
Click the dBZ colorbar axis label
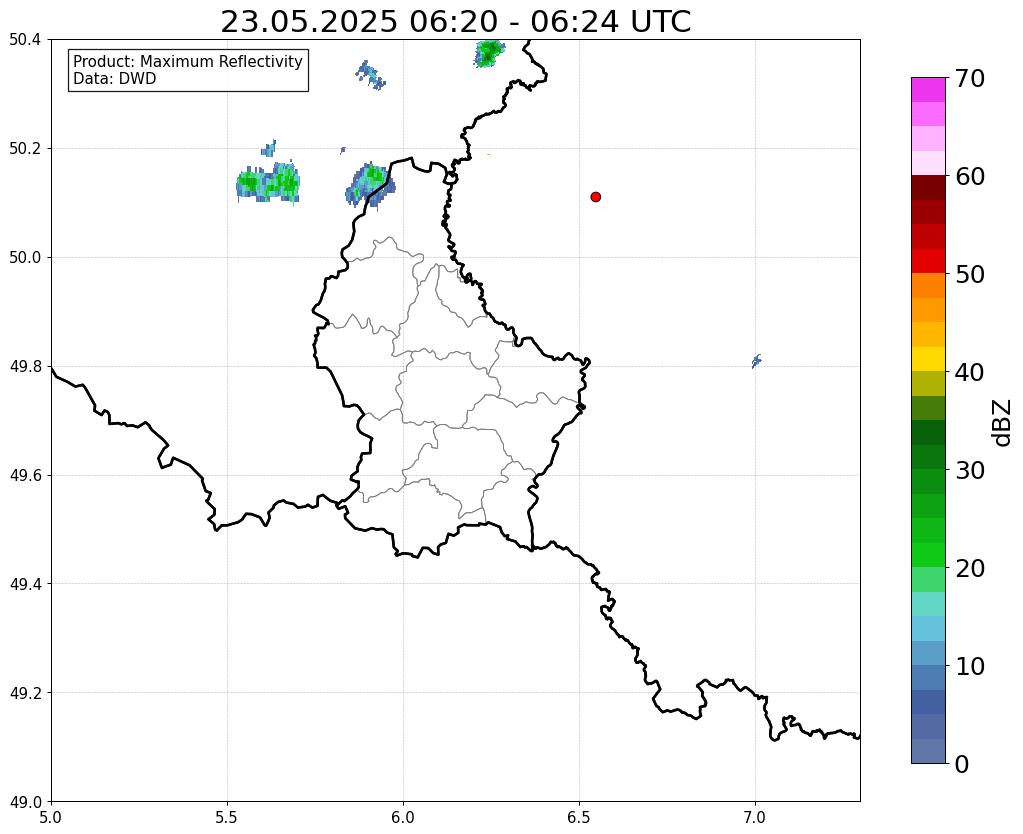tap(1003, 422)
